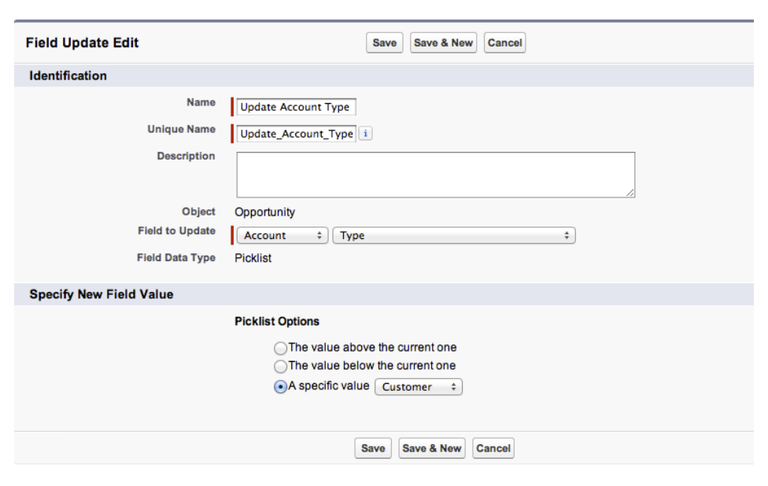
Task: Open the Account object dropdown
Action: (x=282, y=236)
